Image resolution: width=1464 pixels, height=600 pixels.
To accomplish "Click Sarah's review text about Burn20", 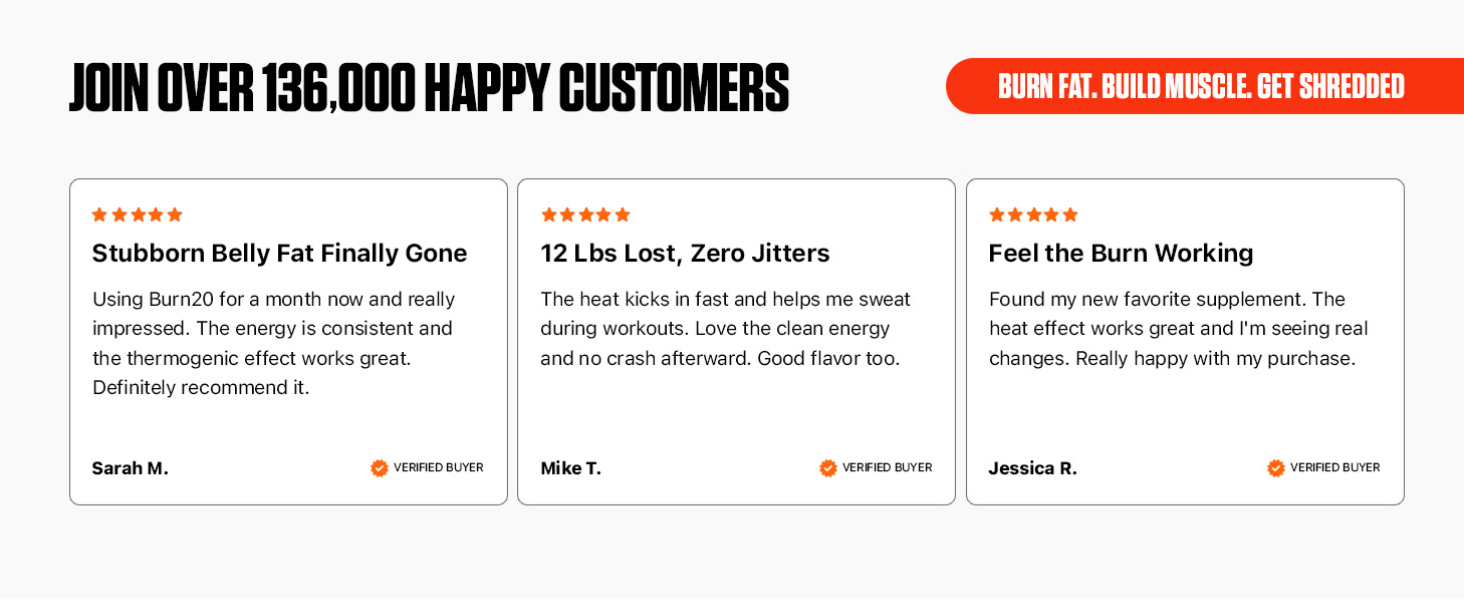I will (273, 343).
